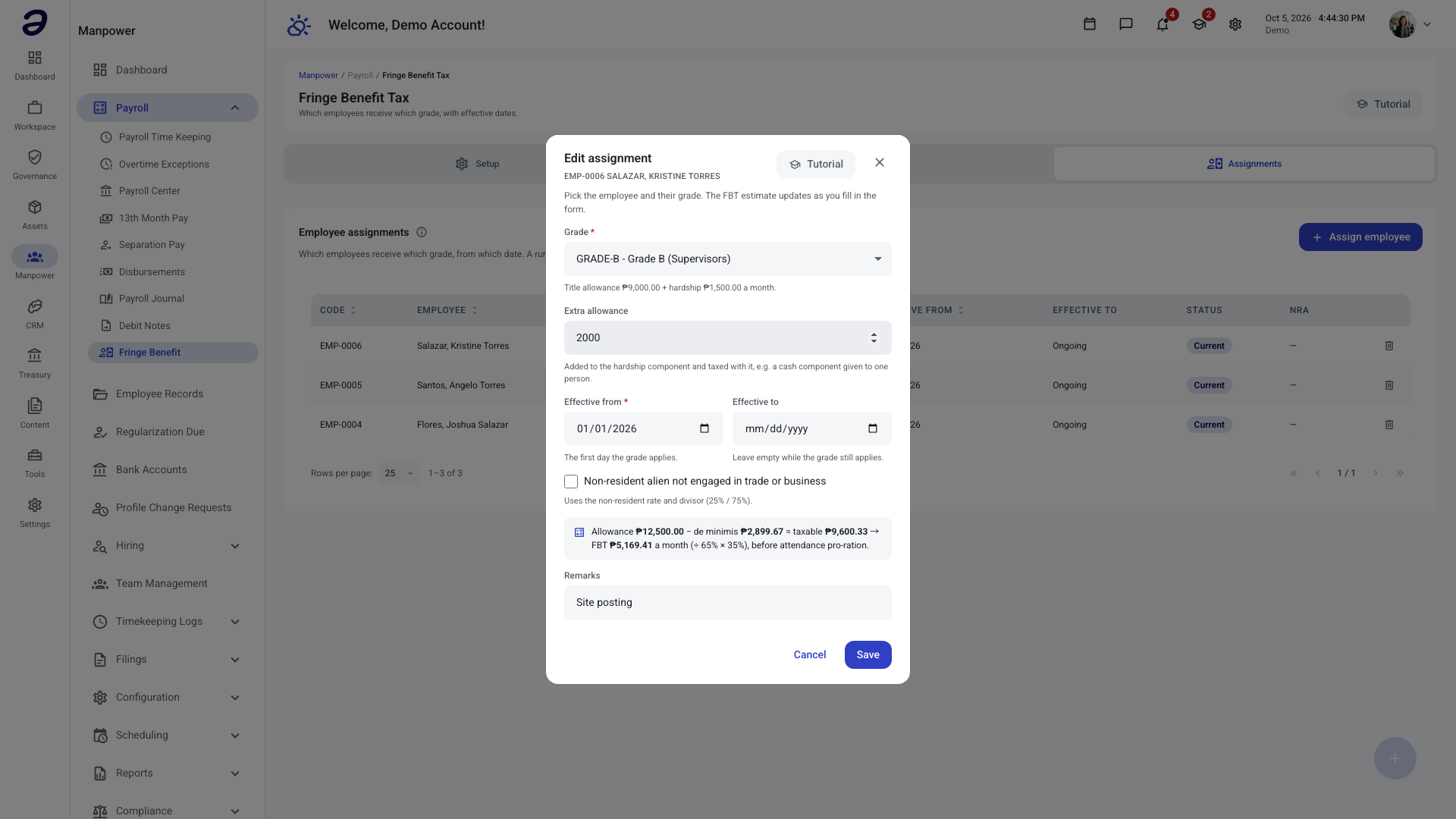Open the Effective to calendar picker
The width and height of the screenshot is (1456, 819).
pyautogui.click(x=873, y=428)
